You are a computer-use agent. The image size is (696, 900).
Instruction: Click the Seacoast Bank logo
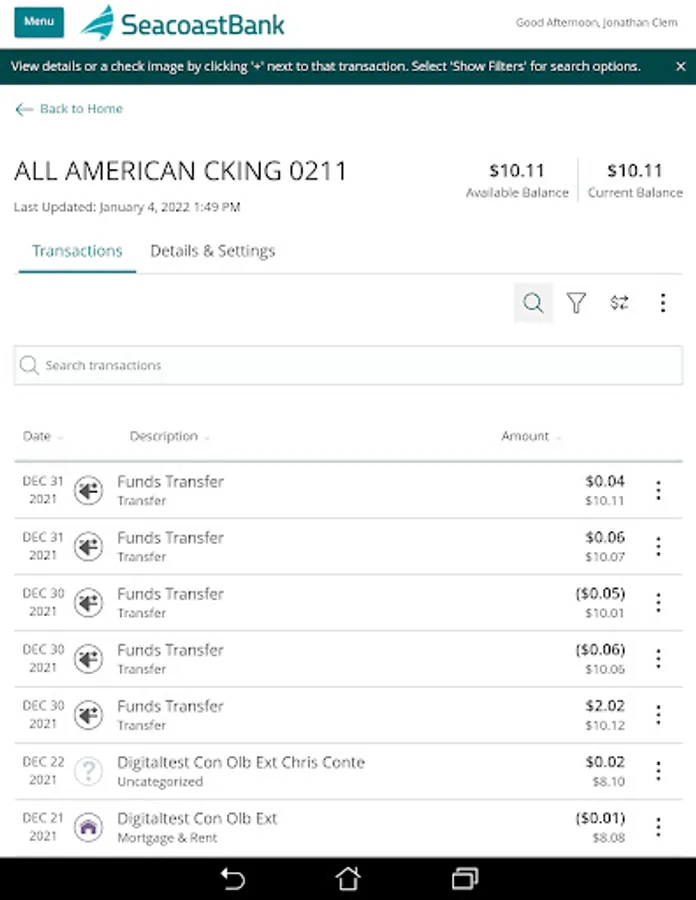click(x=183, y=23)
